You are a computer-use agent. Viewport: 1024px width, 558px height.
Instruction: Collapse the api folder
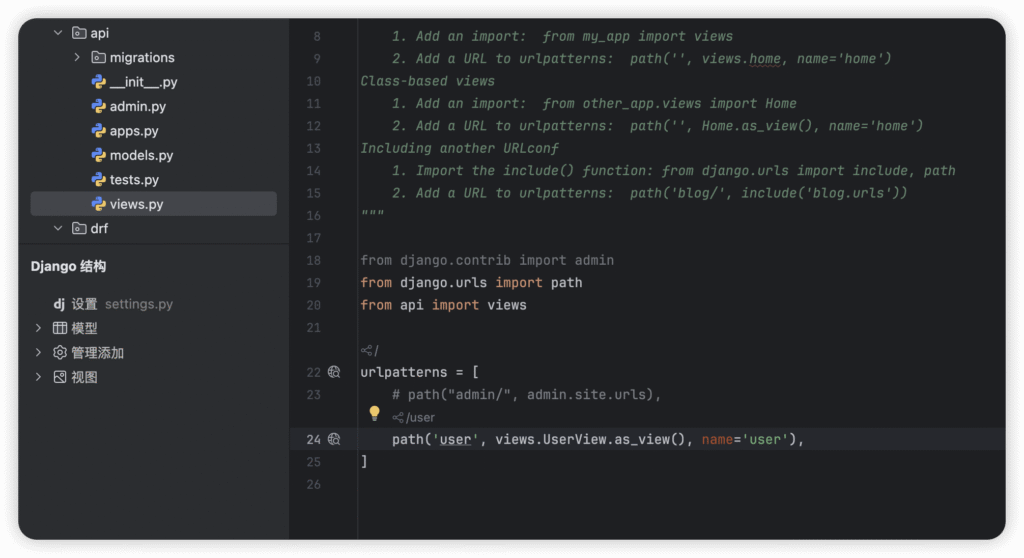[x=58, y=33]
